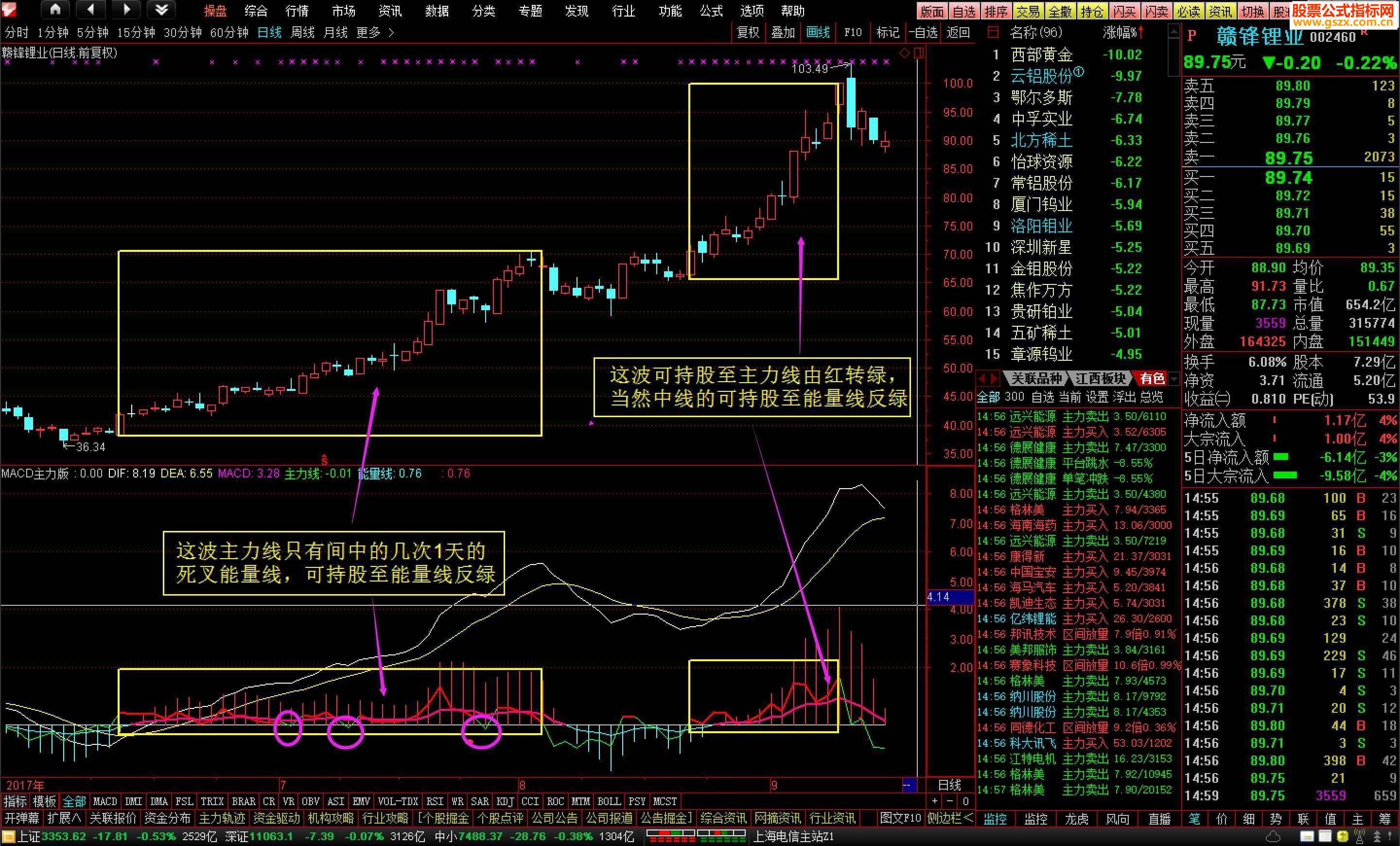Click the 标记 mark button

pos(888,33)
